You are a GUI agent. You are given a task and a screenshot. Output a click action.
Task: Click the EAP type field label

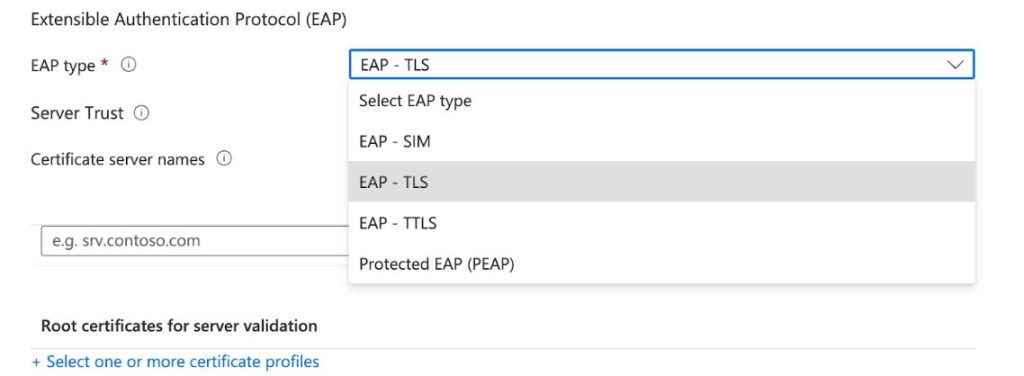[x=63, y=65]
